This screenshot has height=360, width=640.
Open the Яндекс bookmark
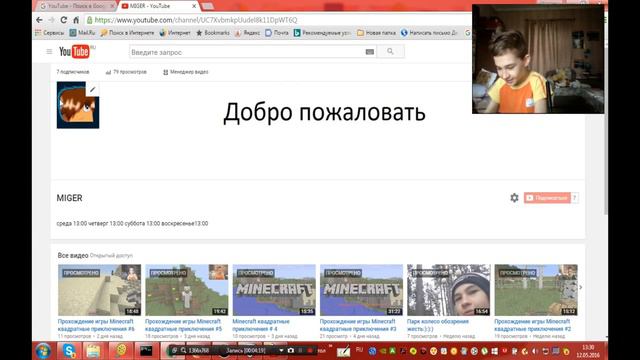247,33
